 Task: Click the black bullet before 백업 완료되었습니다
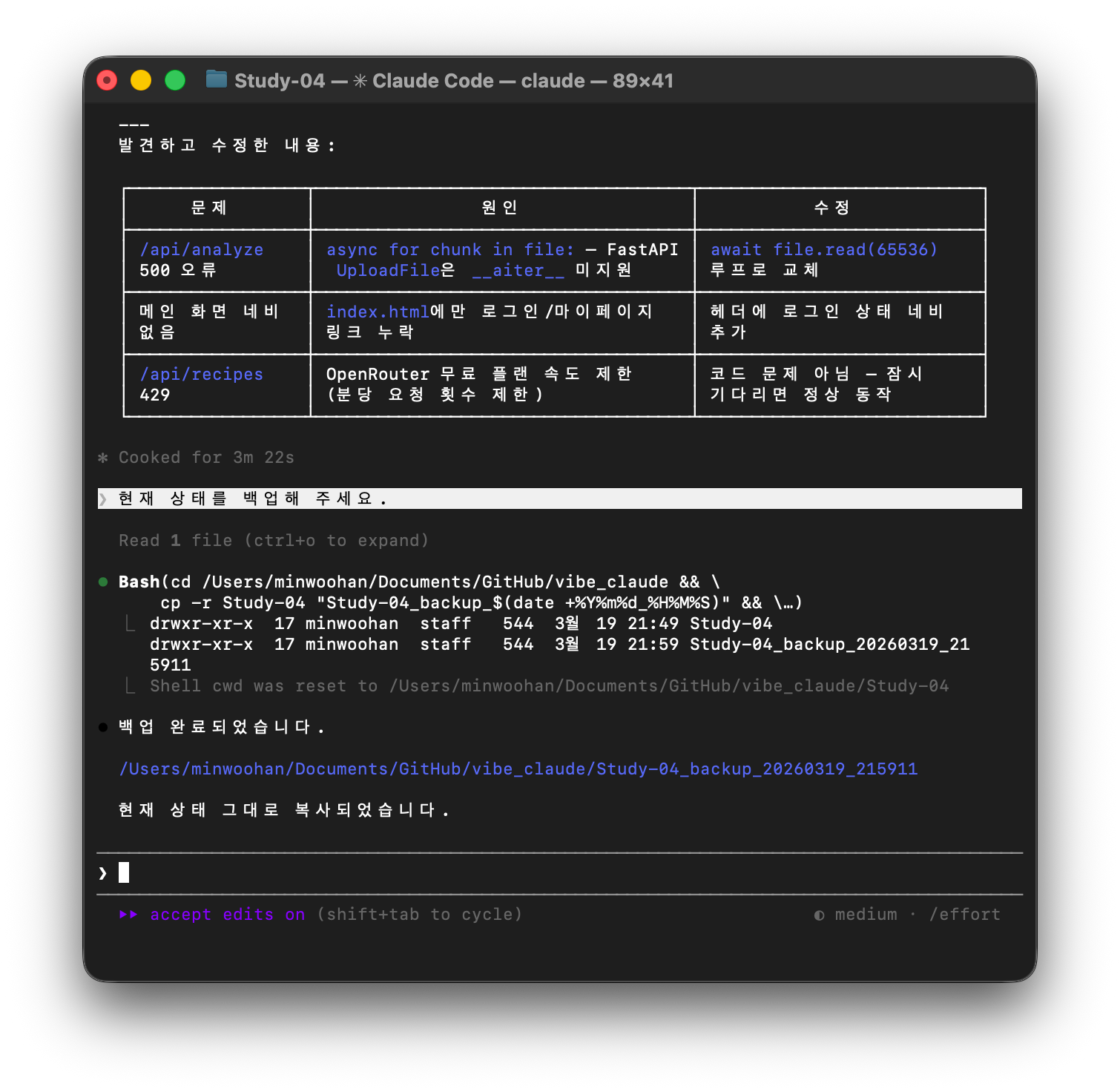pyautogui.click(x=103, y=727)
